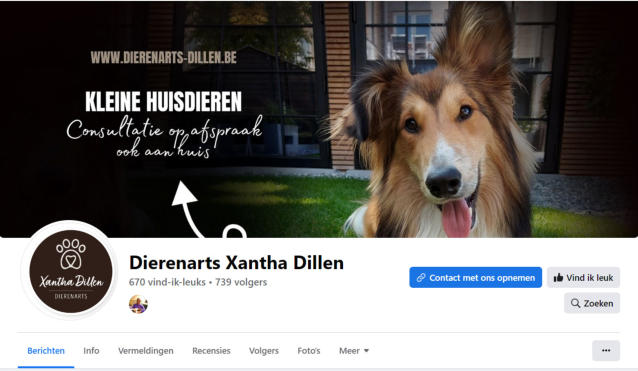This screenshot has width=638, height=371.
Task: Select the Vermeldingen tab
Action: [x=146, y=351]
